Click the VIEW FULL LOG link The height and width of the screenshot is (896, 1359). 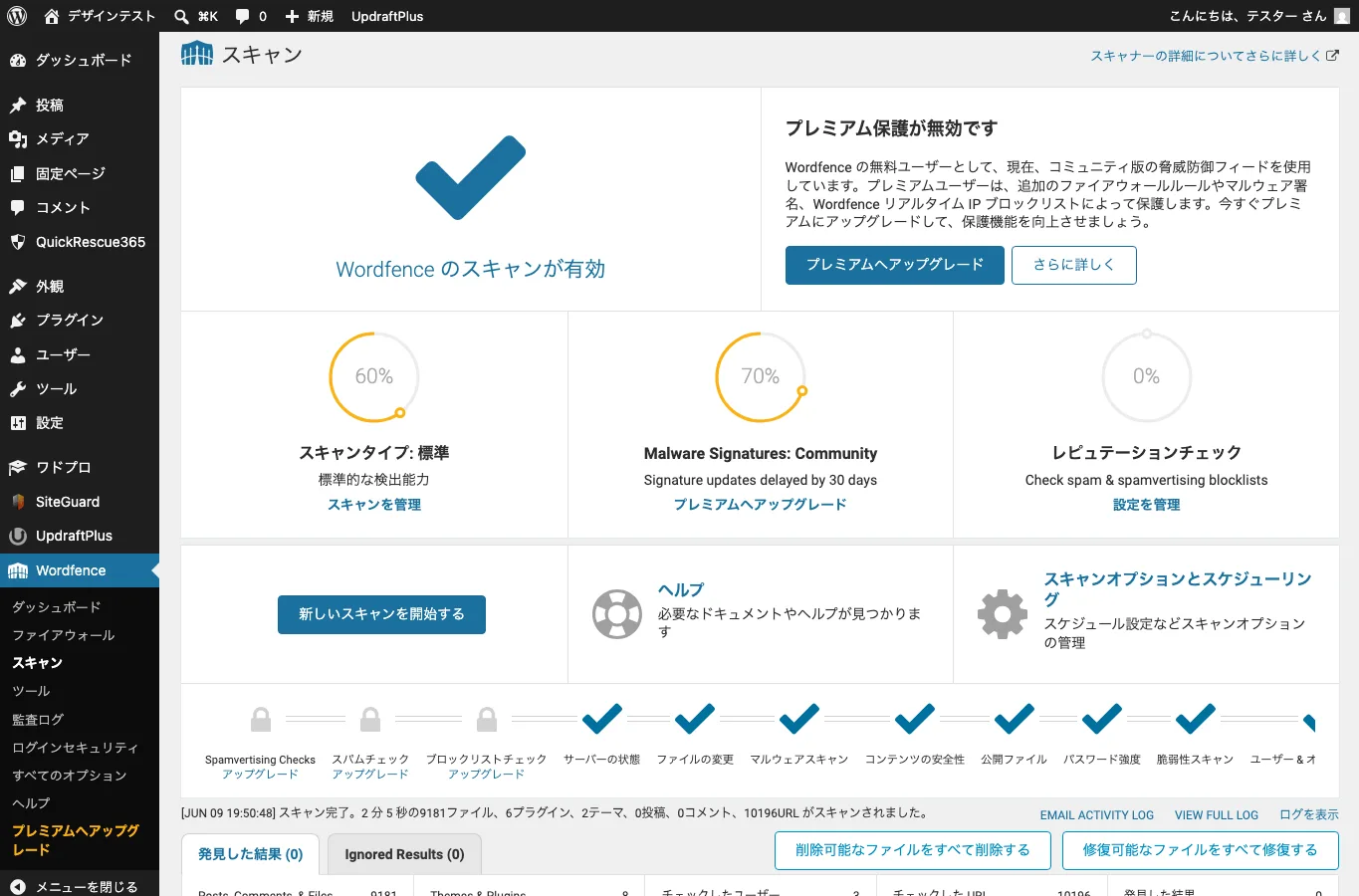[1217, 814]
